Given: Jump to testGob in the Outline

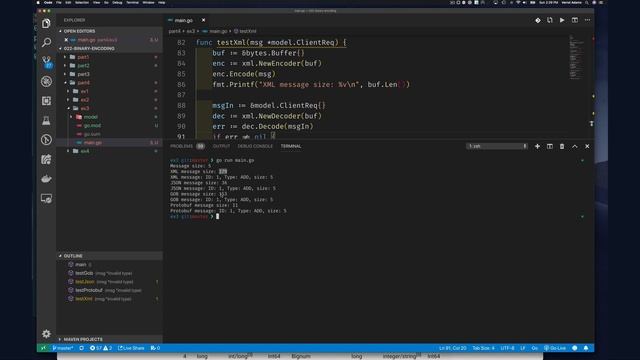Looking at the screenshot, I should 84,273.
